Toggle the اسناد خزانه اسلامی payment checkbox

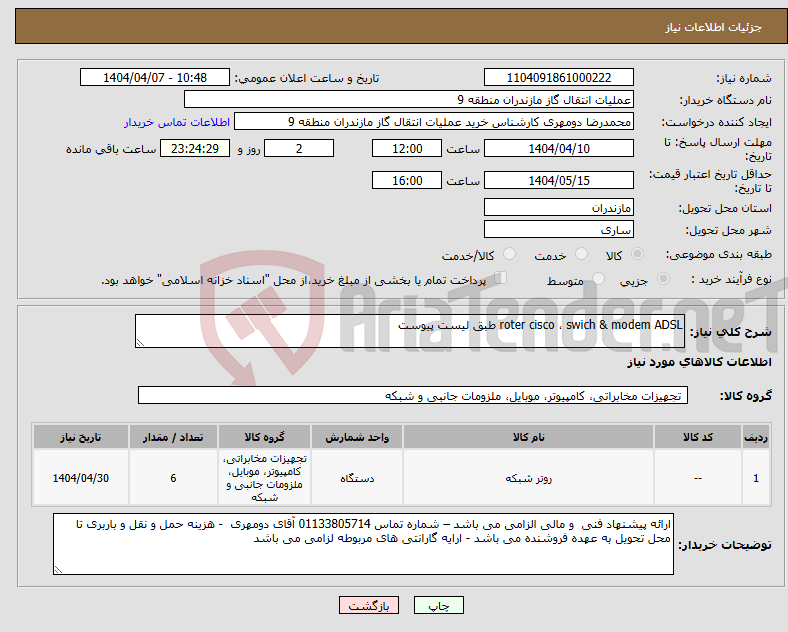click(x=500, y=278)
